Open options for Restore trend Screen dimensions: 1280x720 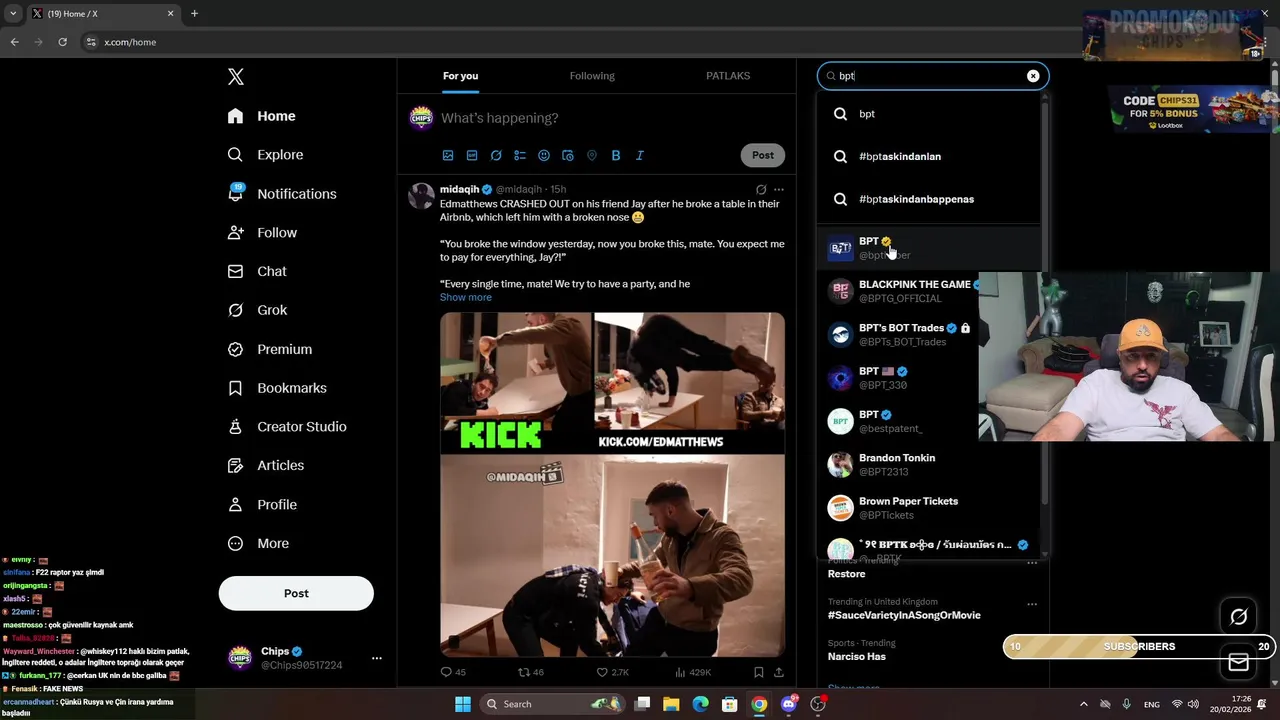coord(1032,563)
